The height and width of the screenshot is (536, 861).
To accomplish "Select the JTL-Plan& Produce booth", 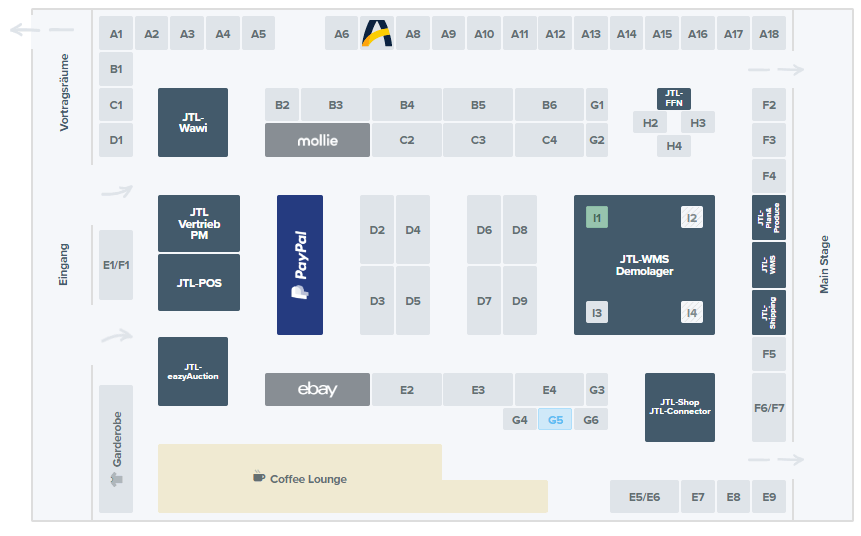I will coord(769,217).
